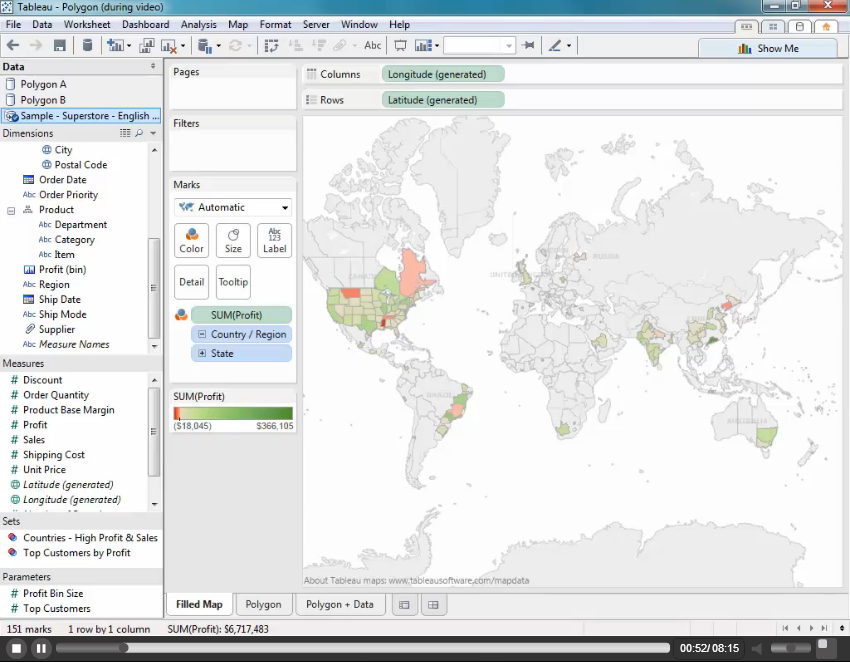Viewport: 850px width, 662px height.
Task: Open the Analysis menu
Action: coord(198,24)
